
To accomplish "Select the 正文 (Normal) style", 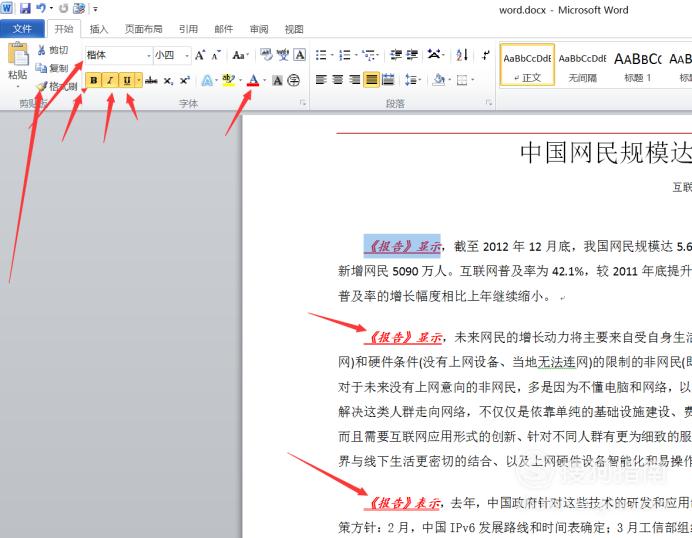I will [x=527, y=65].
